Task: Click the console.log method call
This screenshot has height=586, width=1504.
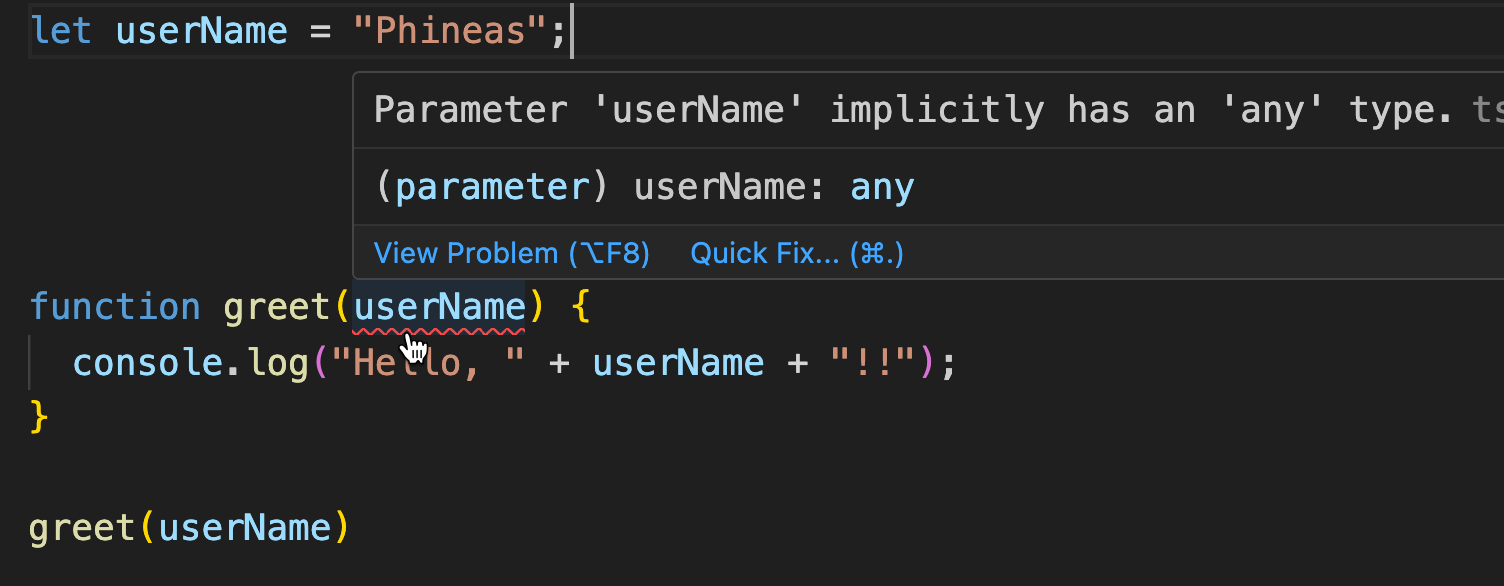Action: pyautogui.click(x=190, y=362)
